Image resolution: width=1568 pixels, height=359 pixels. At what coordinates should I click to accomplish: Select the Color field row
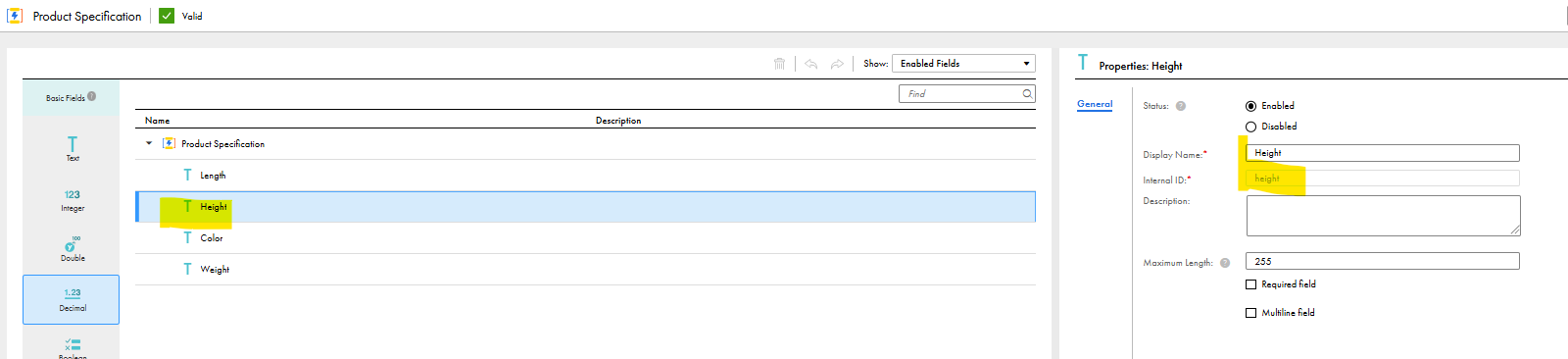[x=585, y=238]
